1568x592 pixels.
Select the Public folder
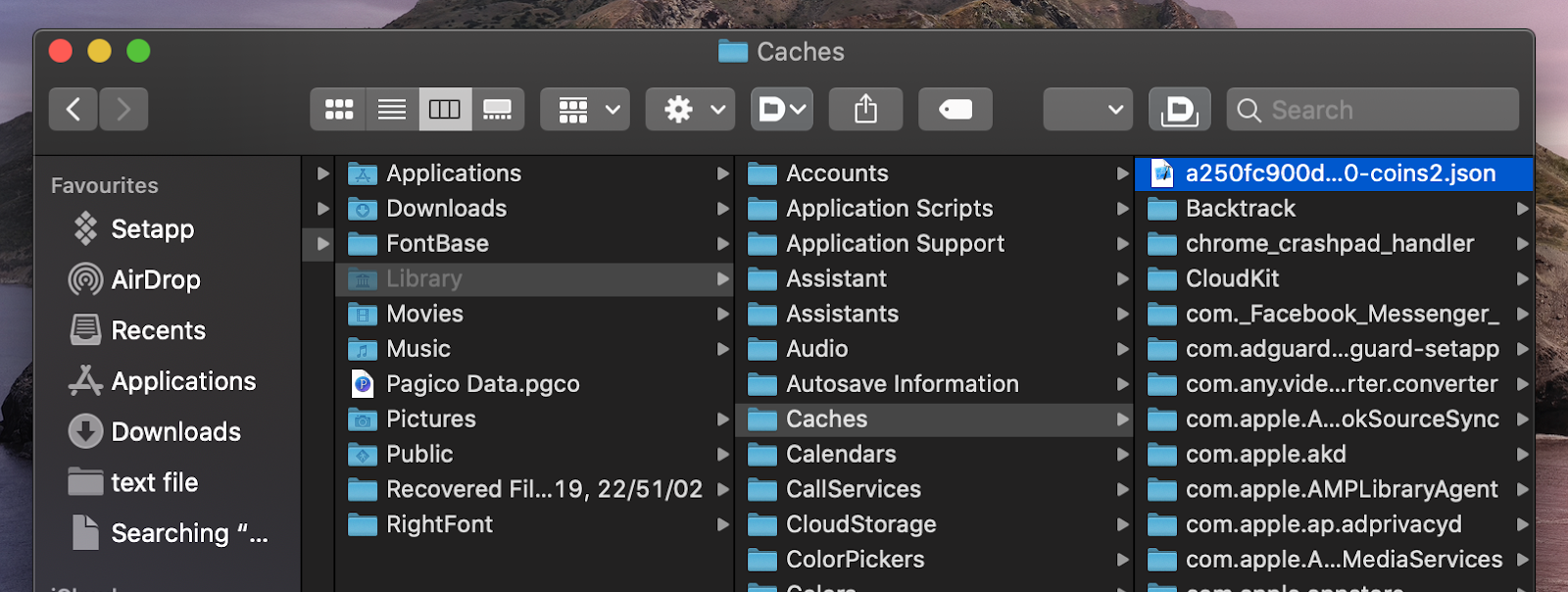click(535, 455)
